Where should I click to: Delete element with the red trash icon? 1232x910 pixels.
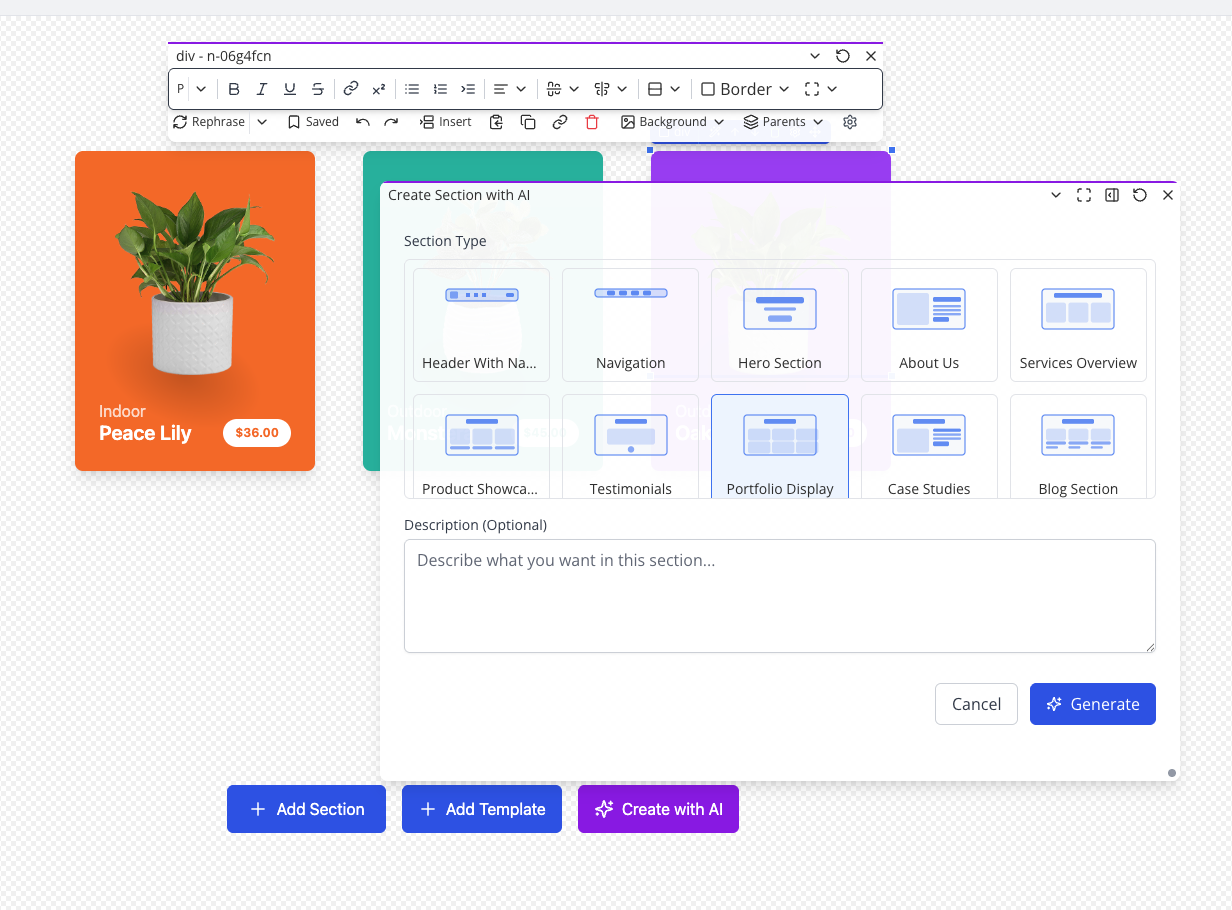pyautogui.click(x=592, y=122)
